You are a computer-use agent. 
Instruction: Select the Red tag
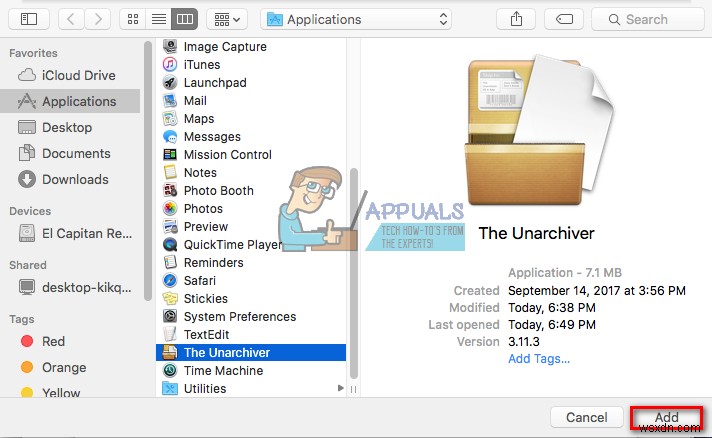coord(70,341)
